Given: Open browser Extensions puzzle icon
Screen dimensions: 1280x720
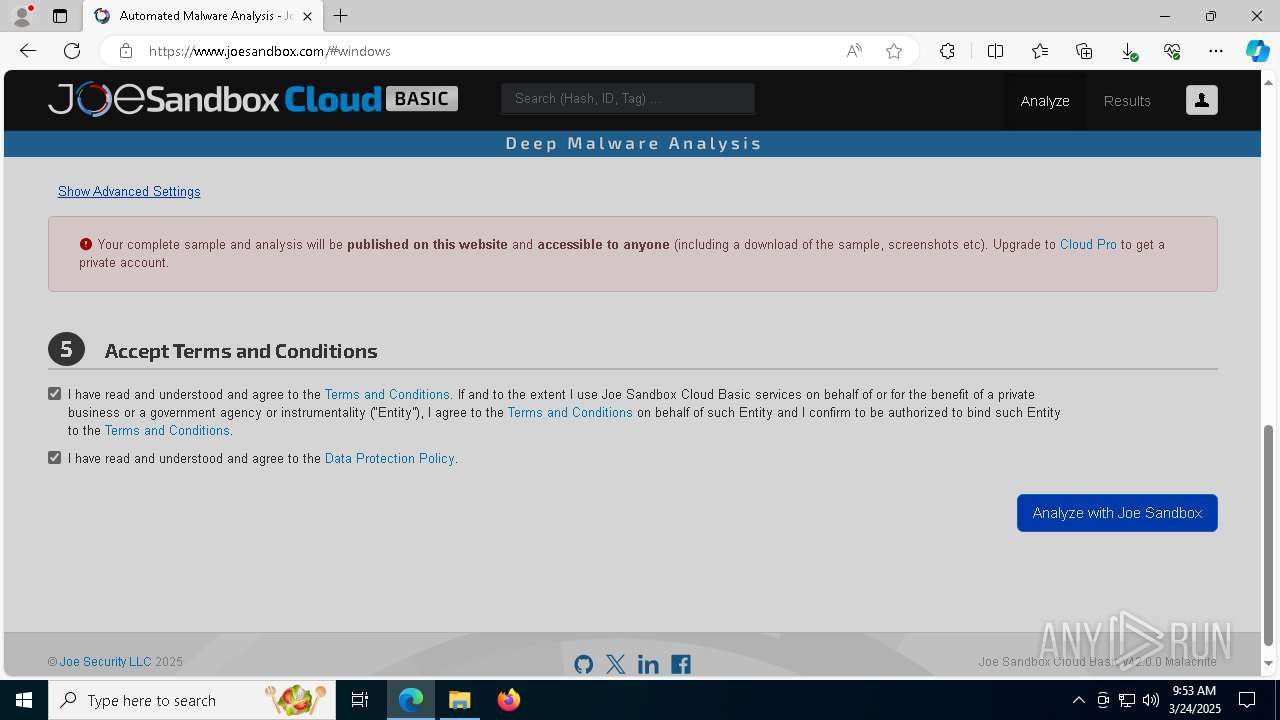Looking at the screenshot, I should pyautogui.click(x=947, y=51).
